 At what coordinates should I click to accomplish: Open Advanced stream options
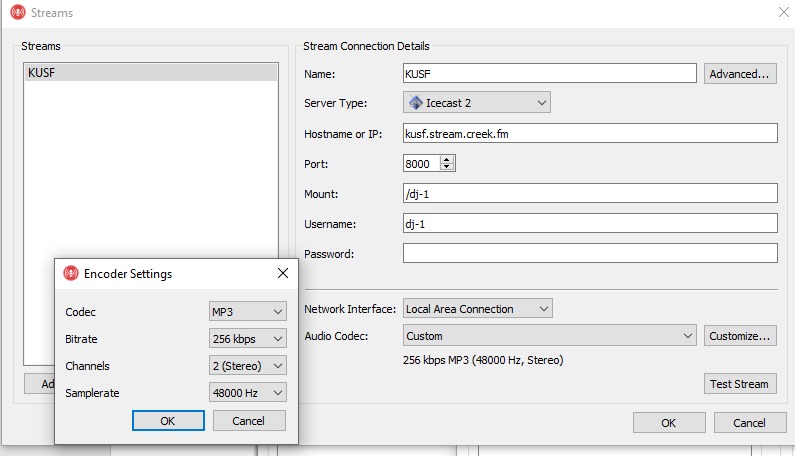[x=740, y=74]
